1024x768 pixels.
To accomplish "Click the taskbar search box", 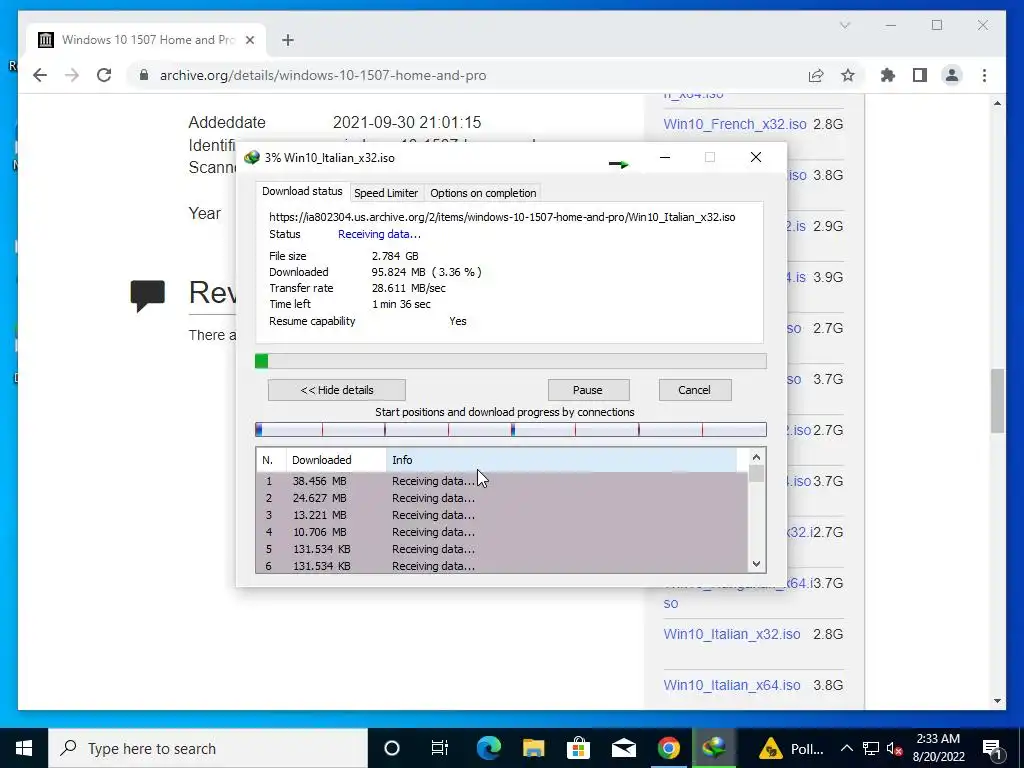I will (208, 748).
